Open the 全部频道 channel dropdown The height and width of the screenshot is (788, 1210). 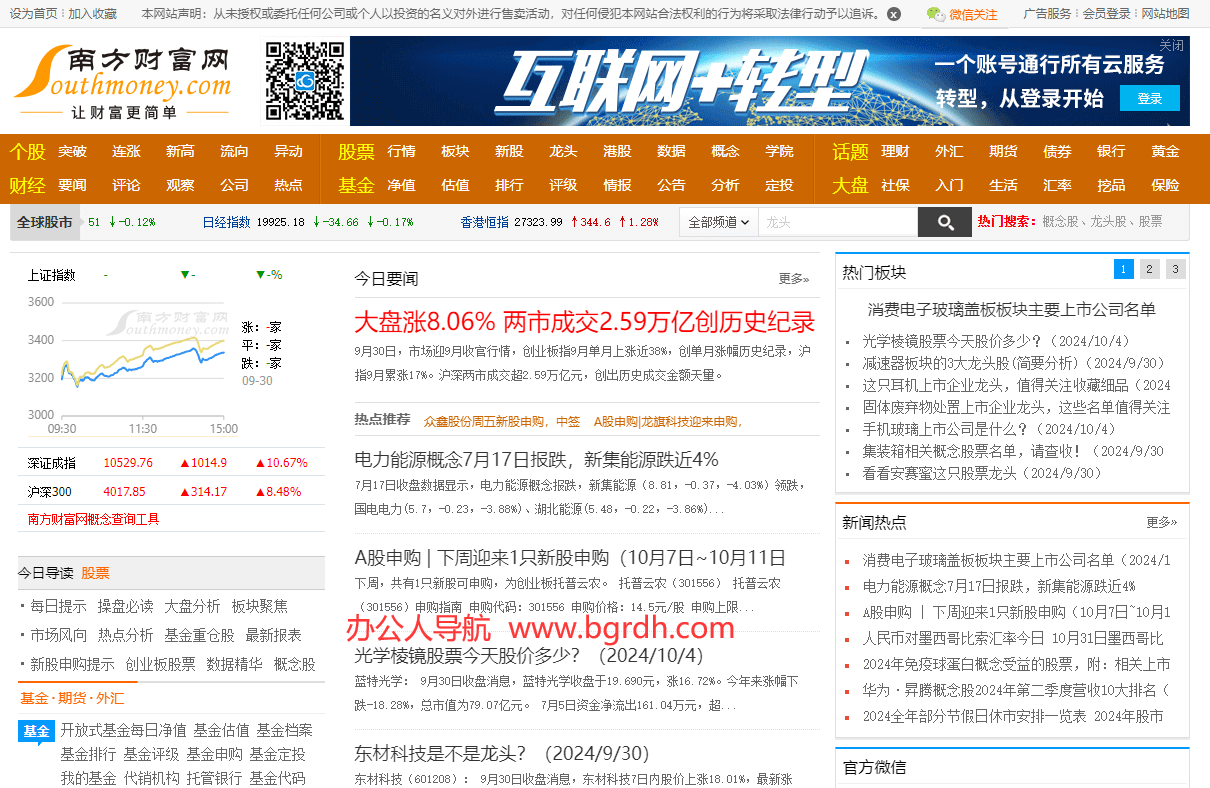[x=718, y=222]
